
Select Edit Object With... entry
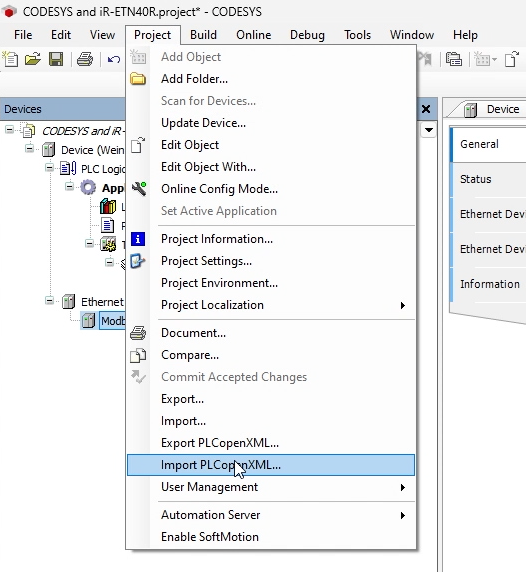(271, 167)
